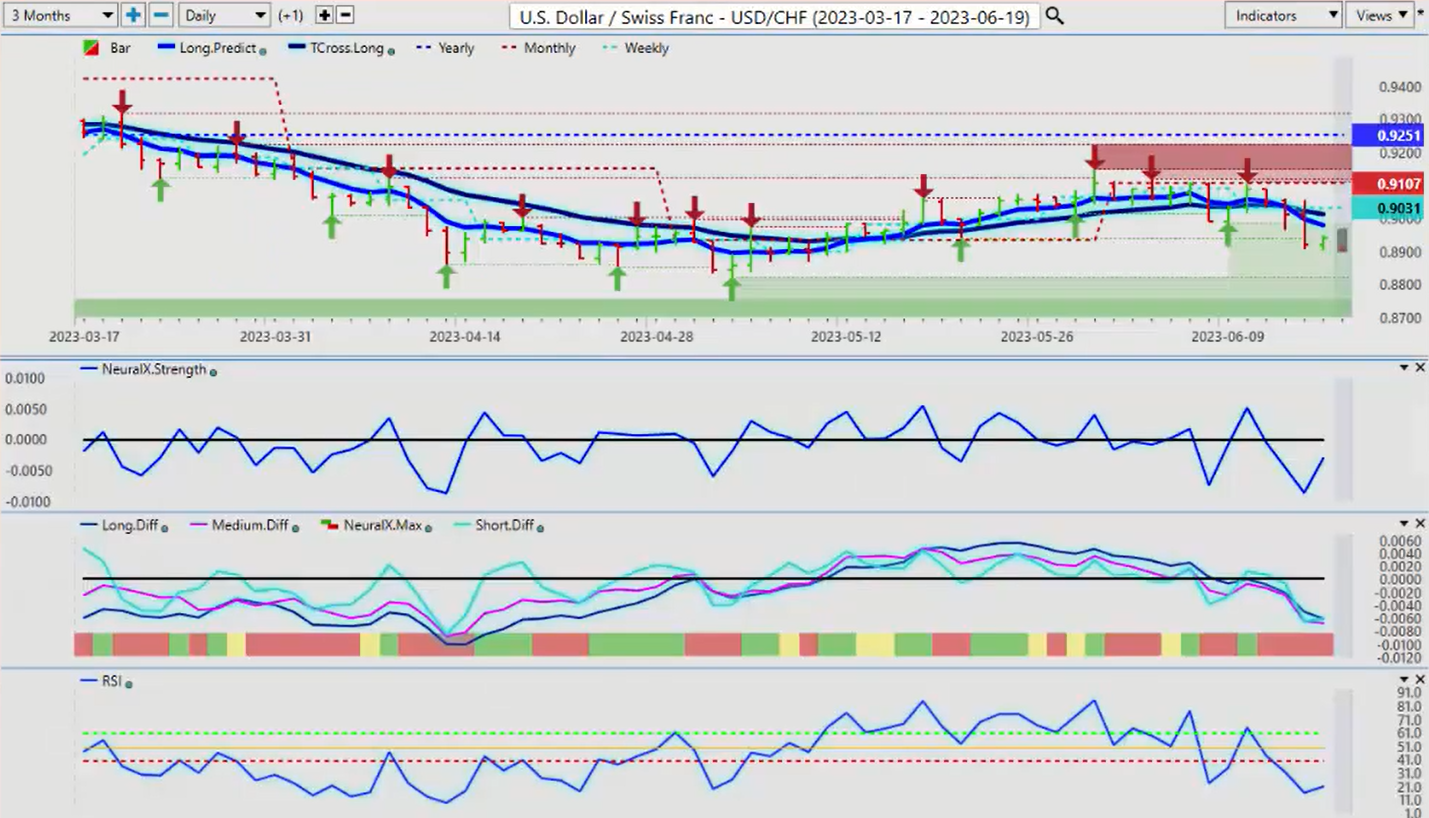Click settings dot beside NeuralX.Strength label
This screenshot has height=818, width=1429.
(214, 371)
